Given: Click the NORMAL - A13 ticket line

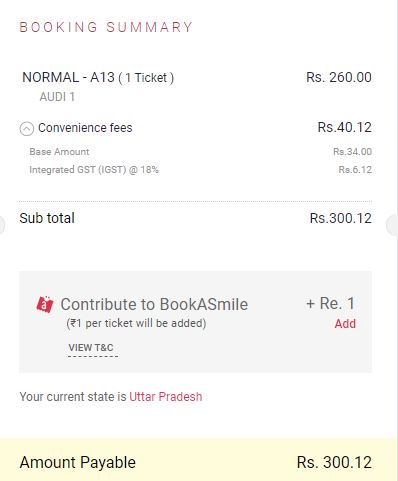Looking at the screenshot, I should click(x=98, y=78).
